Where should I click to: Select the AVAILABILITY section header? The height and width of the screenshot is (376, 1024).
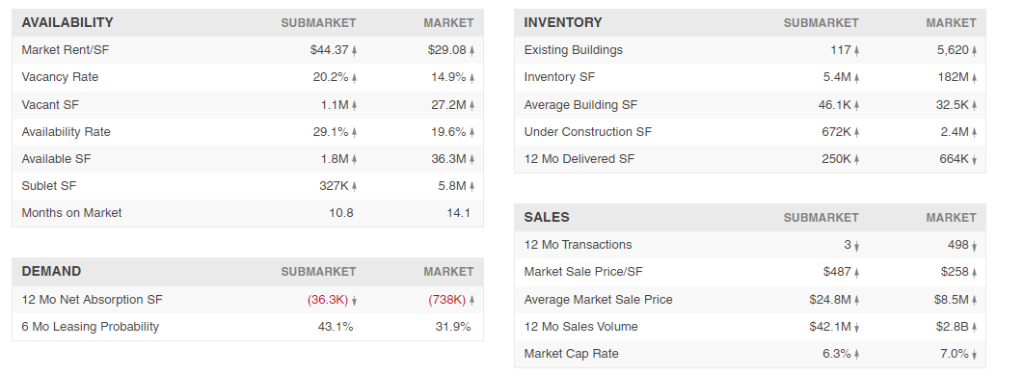click(67, 22)
